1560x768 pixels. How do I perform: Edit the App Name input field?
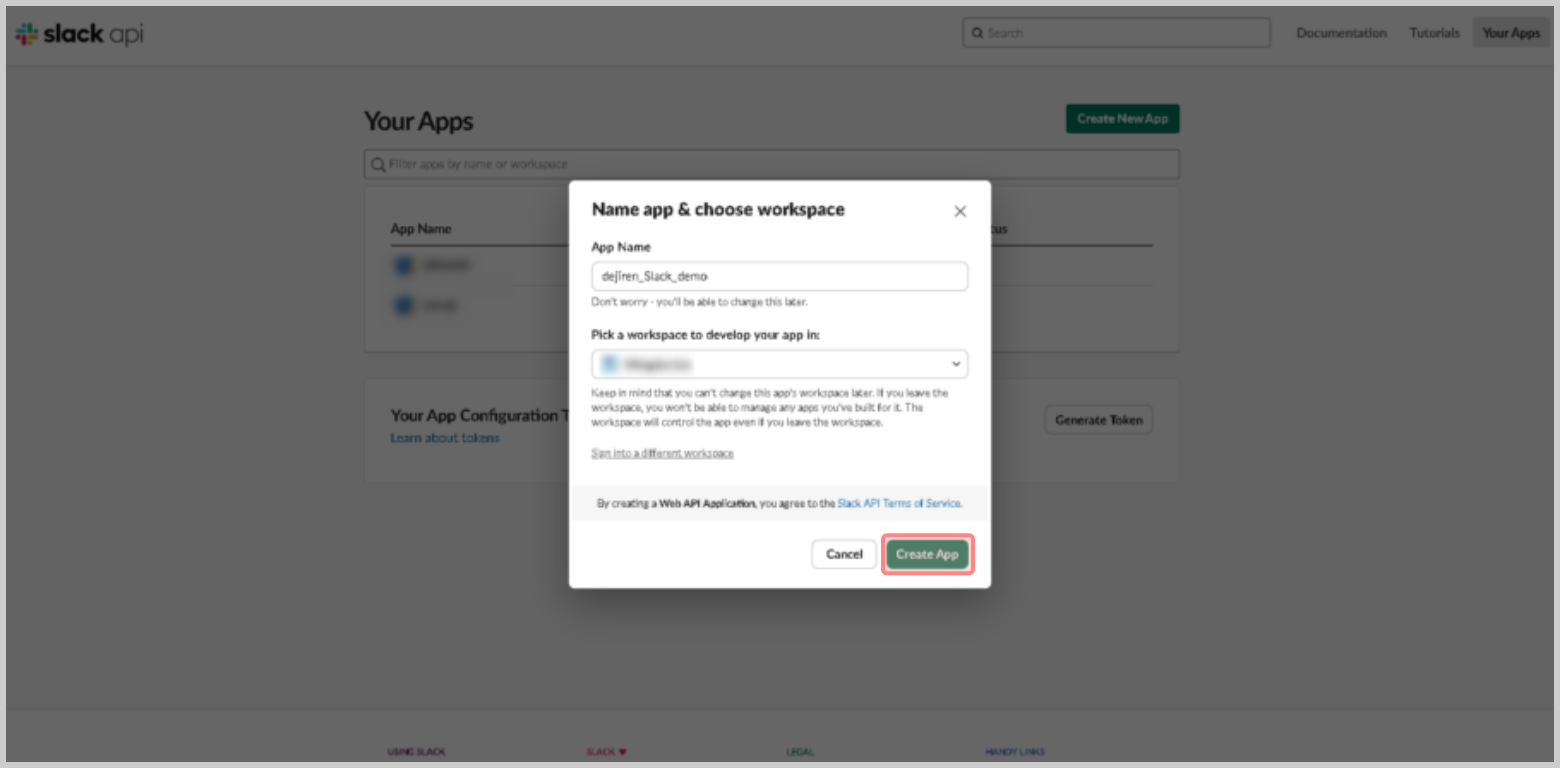(779, 276)
